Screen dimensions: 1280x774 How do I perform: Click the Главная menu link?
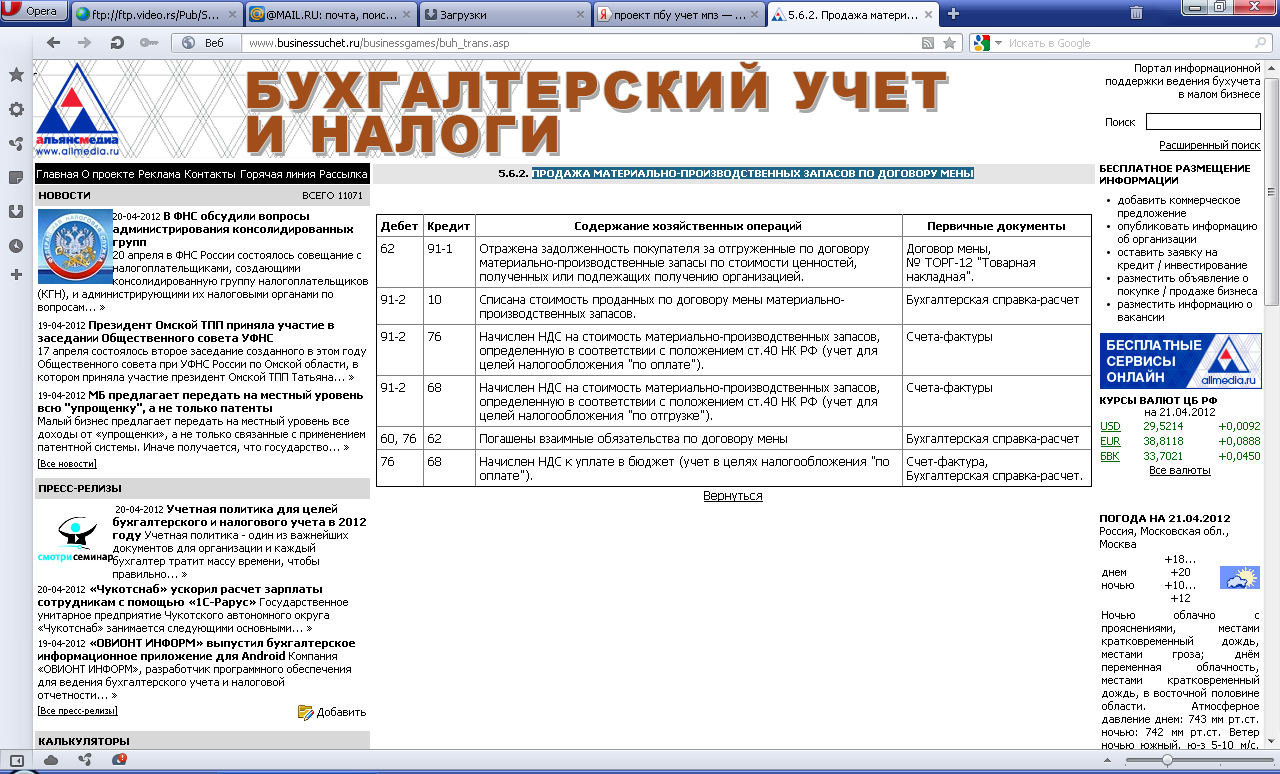(x=57, y=174)
